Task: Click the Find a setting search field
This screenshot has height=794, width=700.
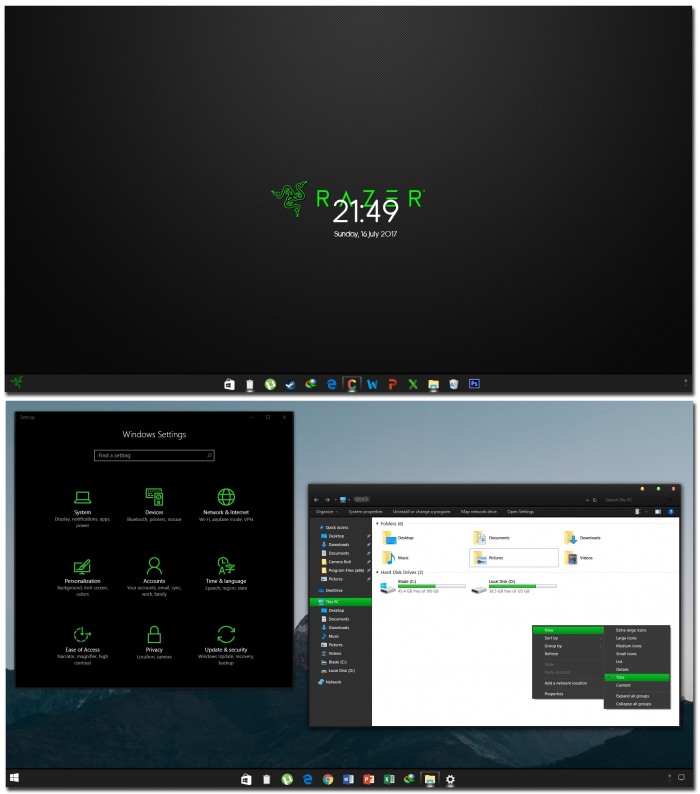Action: coord(154,456)
